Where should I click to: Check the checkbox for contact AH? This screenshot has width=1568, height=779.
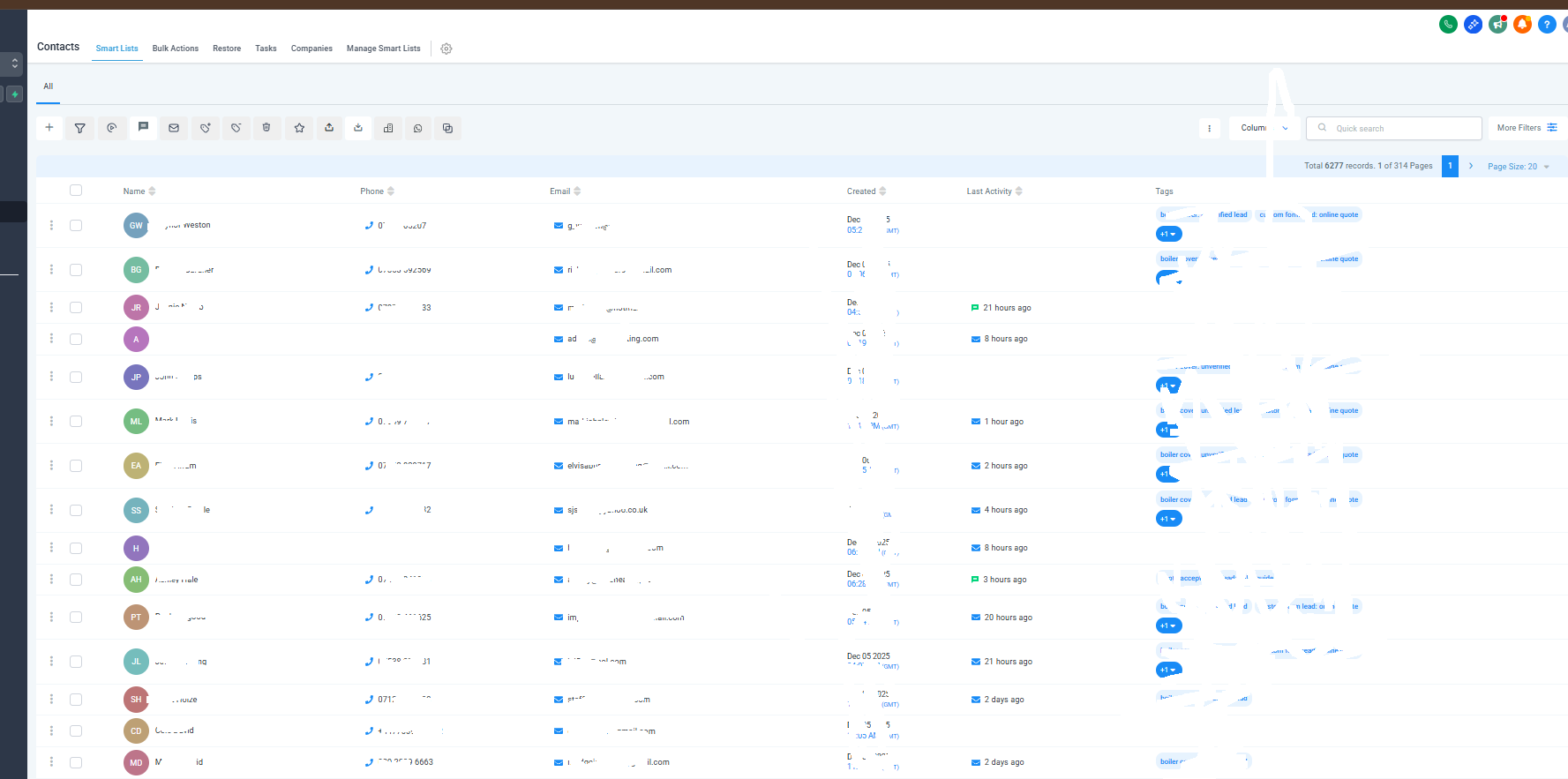tap(76, 580)
